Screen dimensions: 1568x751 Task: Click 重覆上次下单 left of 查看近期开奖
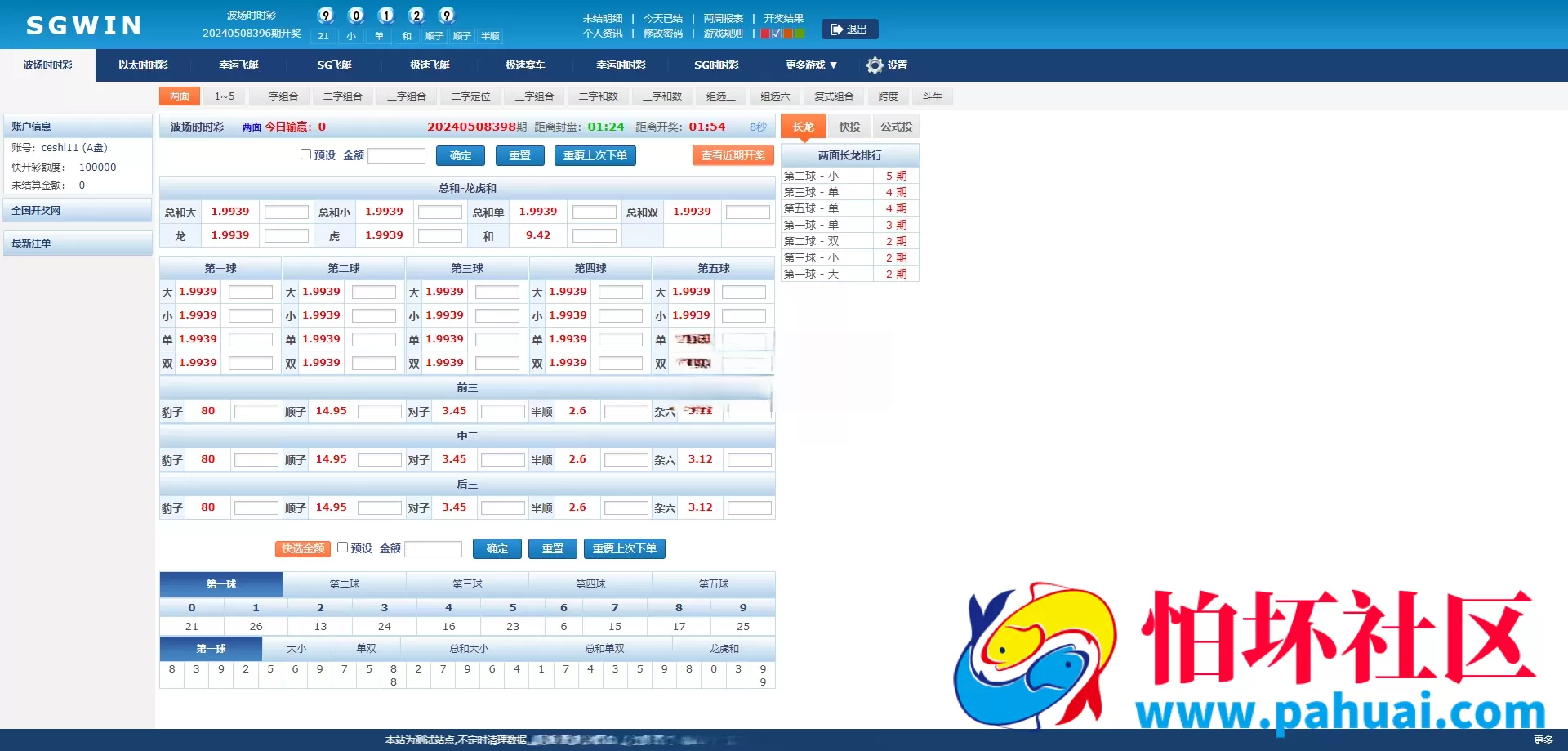point(595,155)
